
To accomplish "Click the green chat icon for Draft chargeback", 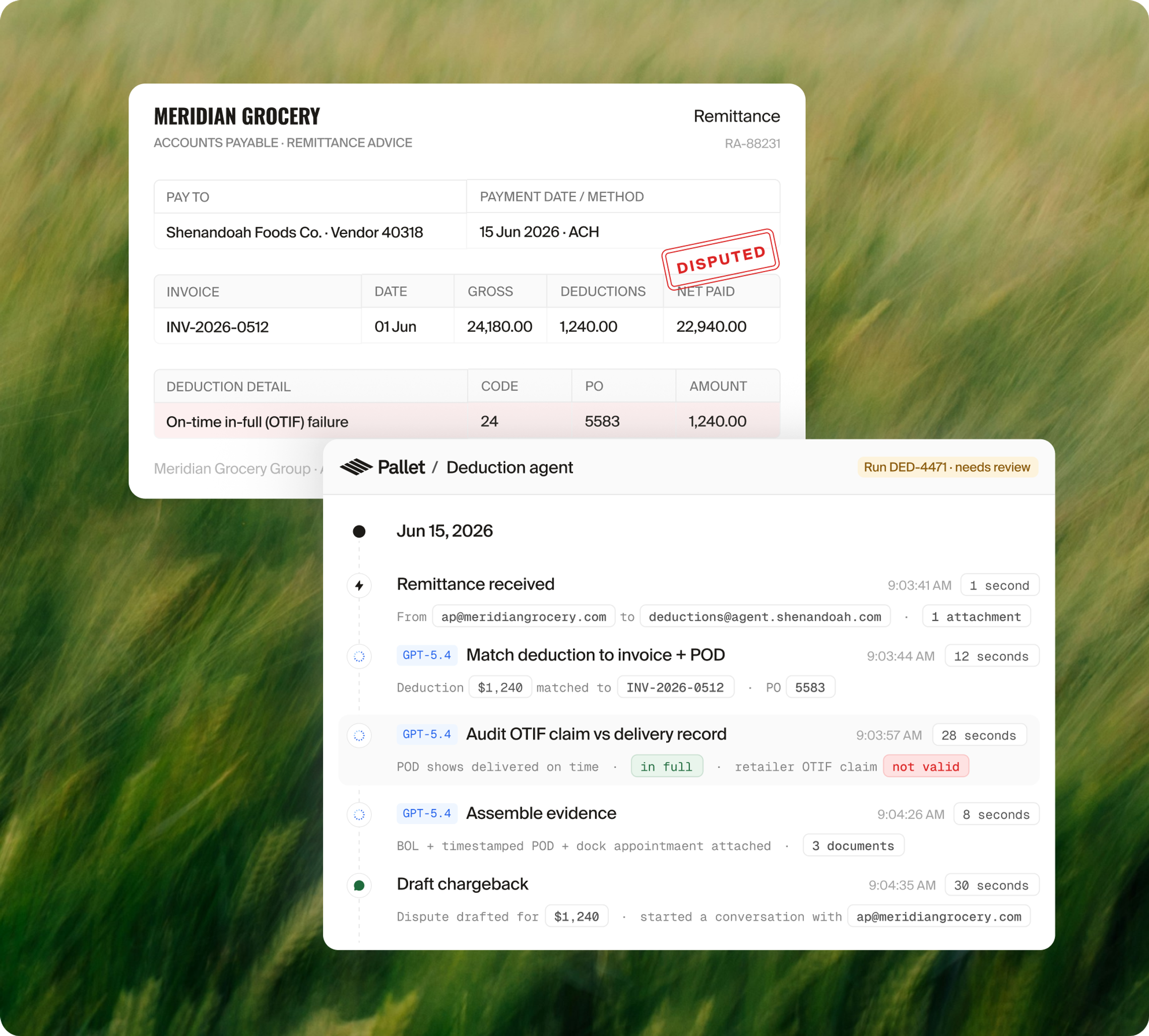I will [359, 885].
